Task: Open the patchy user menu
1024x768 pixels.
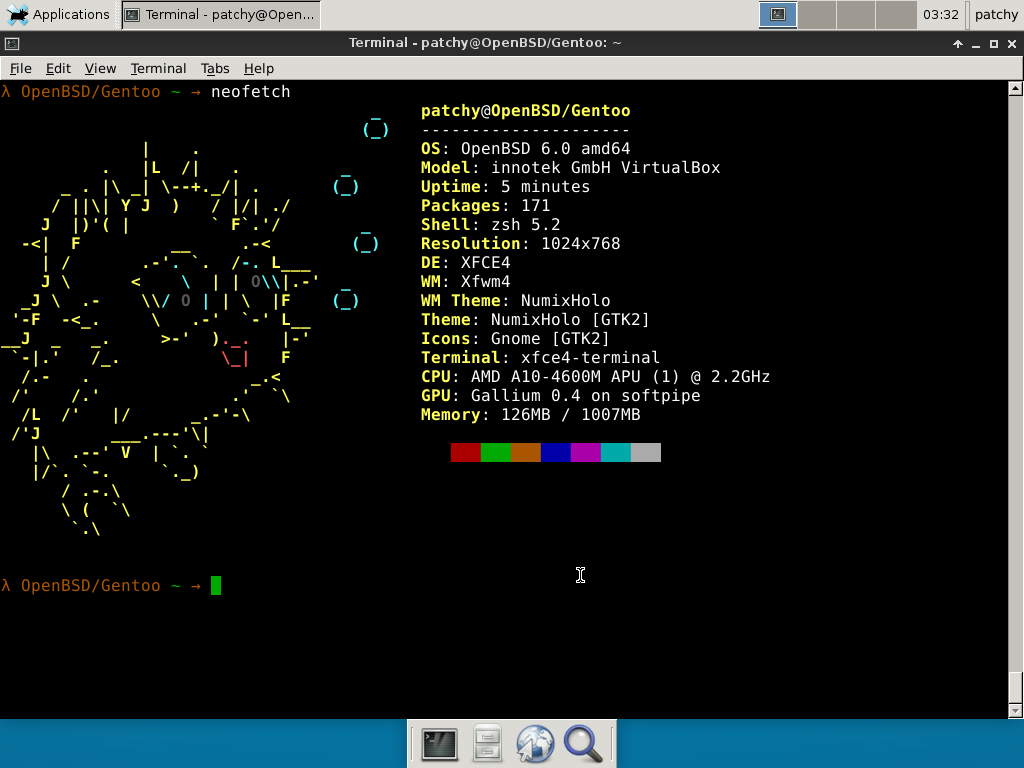Action: [x=995, y=14]
